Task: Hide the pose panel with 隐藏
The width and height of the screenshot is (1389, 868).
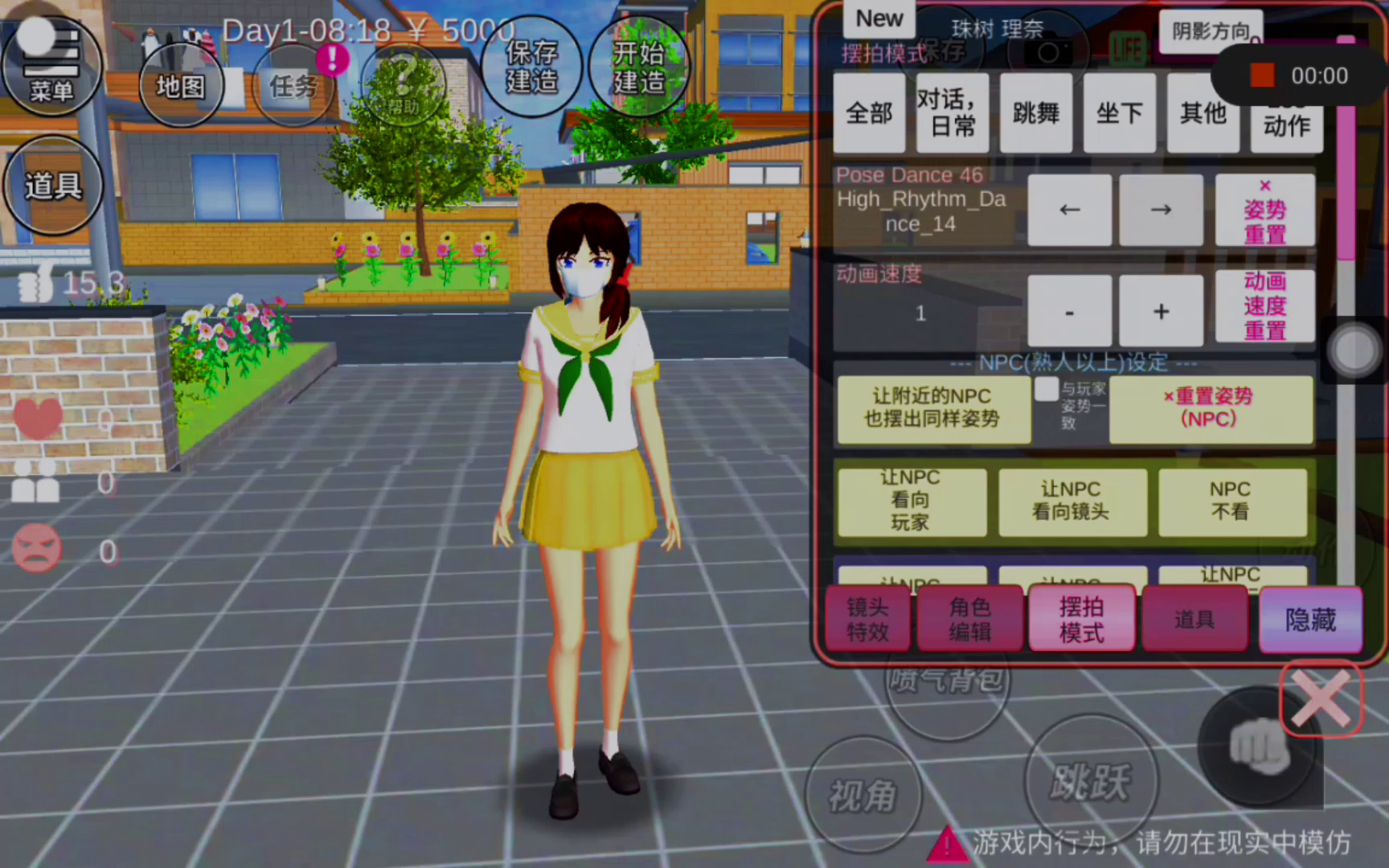Action: point(1310,619)
